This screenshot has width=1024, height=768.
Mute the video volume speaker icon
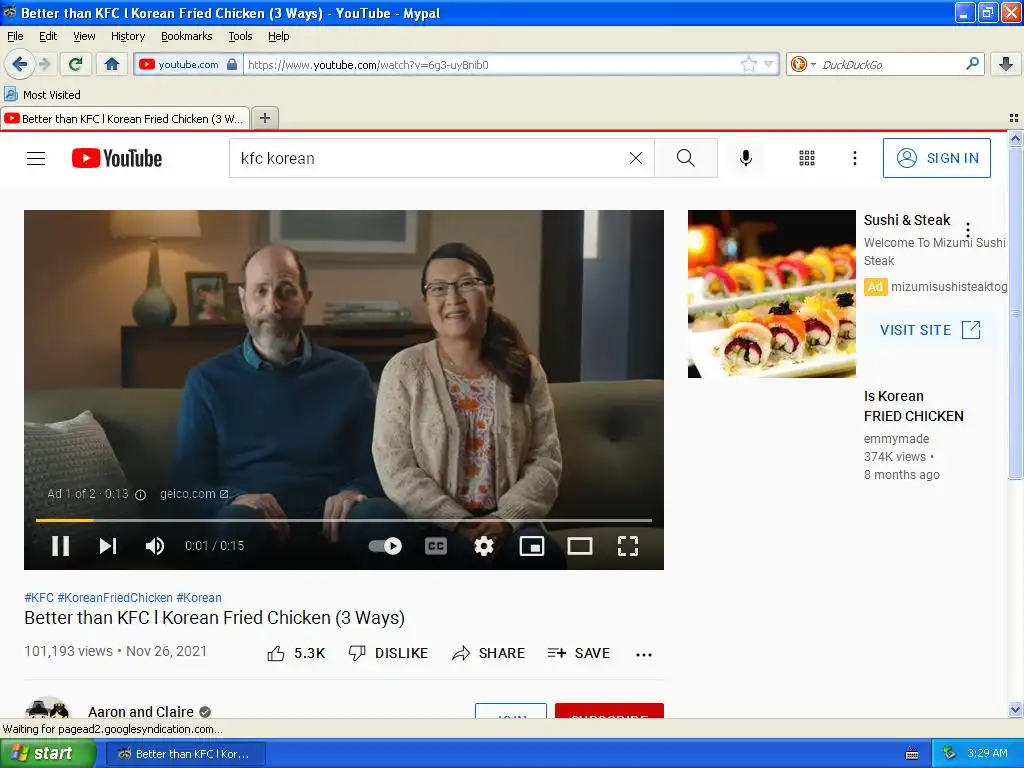[x=155, y=546]
